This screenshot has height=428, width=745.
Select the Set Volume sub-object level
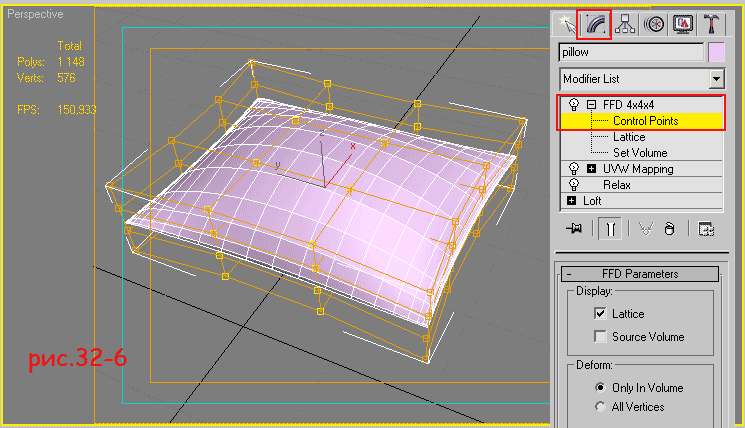pos(640,153)
